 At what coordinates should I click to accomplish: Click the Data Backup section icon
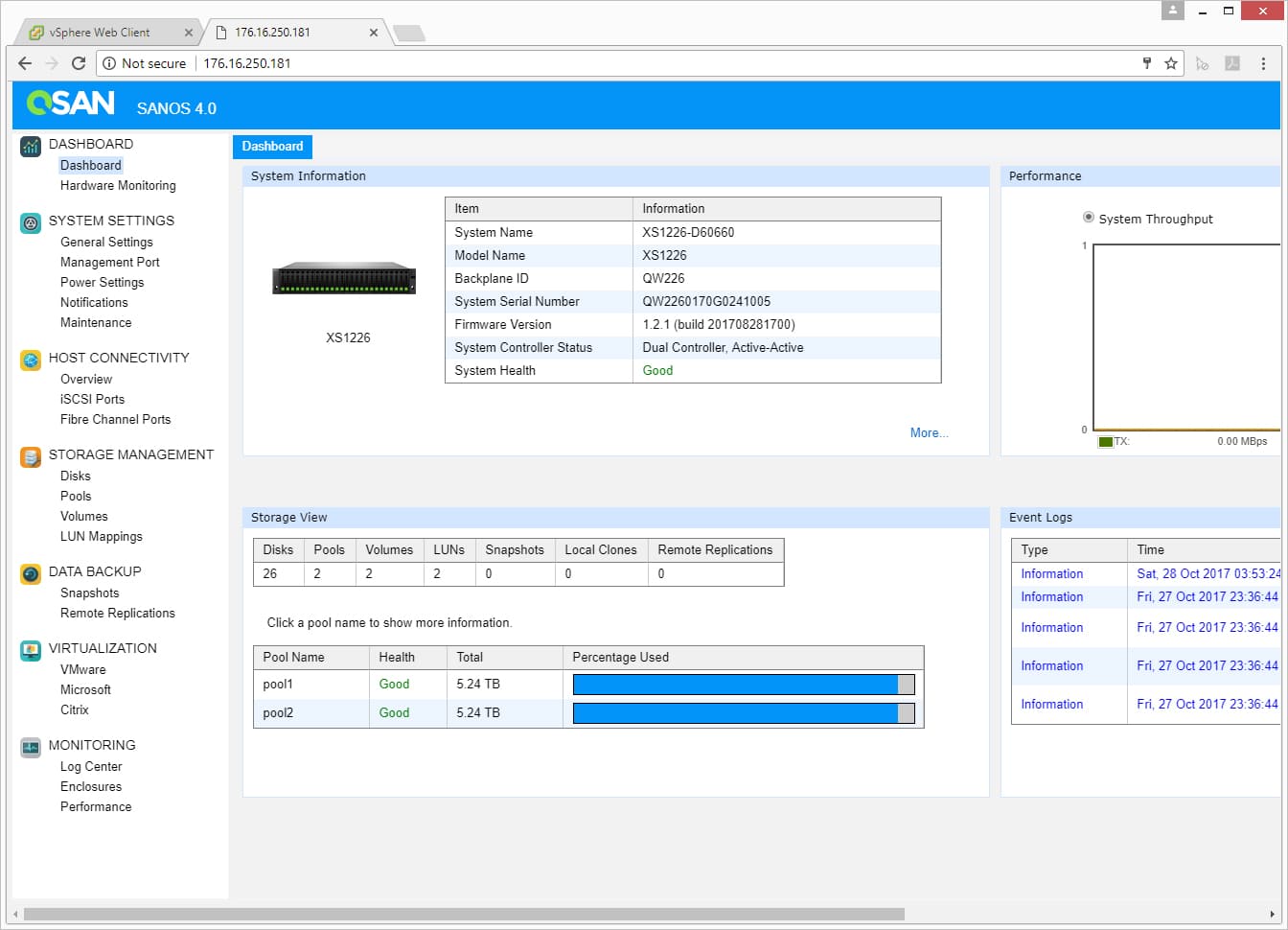click(31, 574)
